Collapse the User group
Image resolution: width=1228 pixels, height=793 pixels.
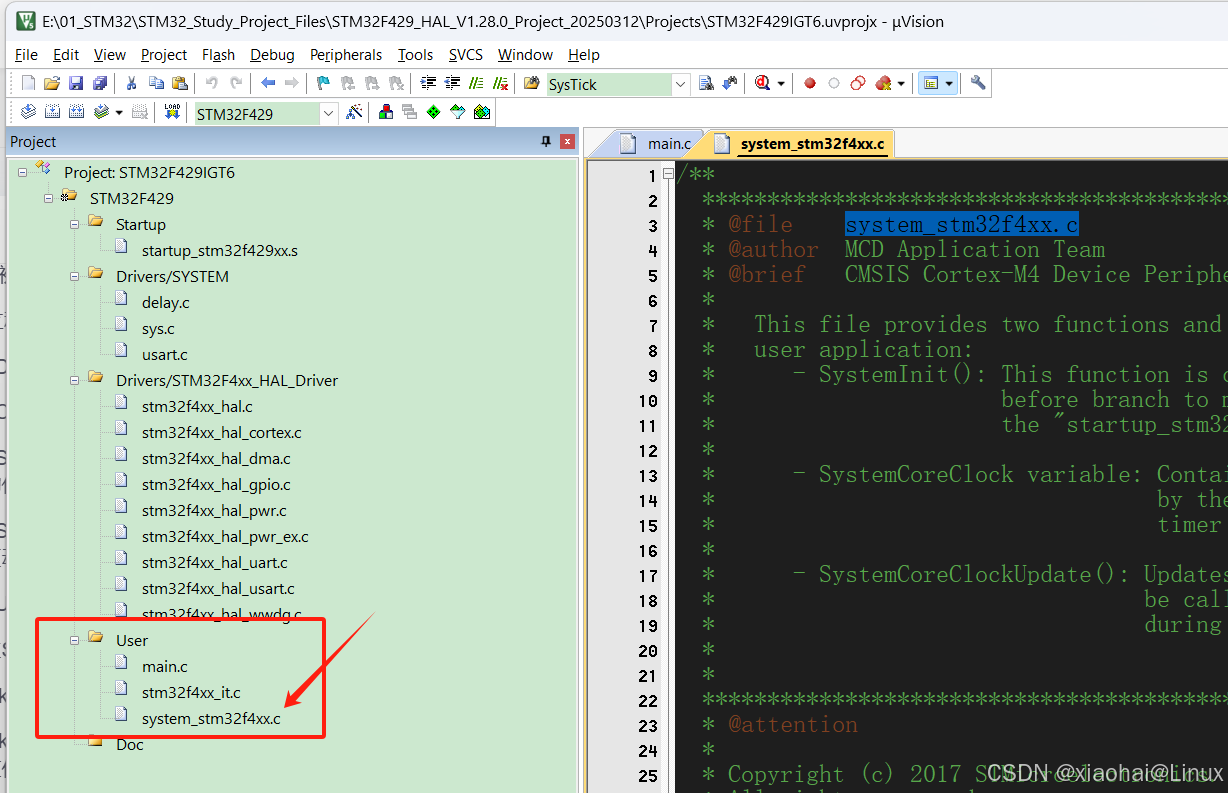pos(74,640)
